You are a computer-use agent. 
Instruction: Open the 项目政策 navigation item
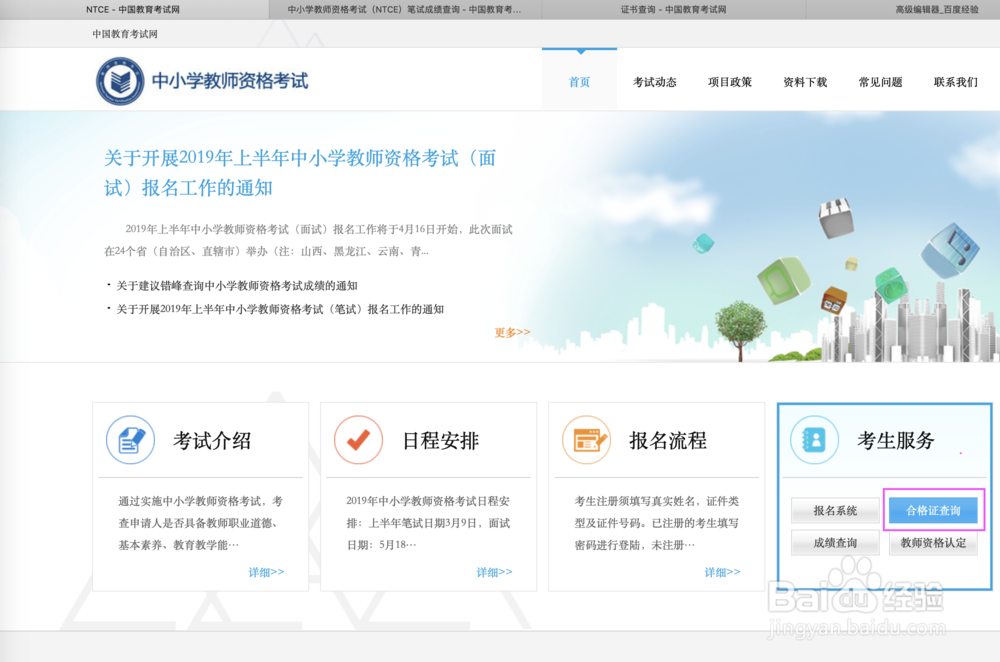click(x=730, y=83)
